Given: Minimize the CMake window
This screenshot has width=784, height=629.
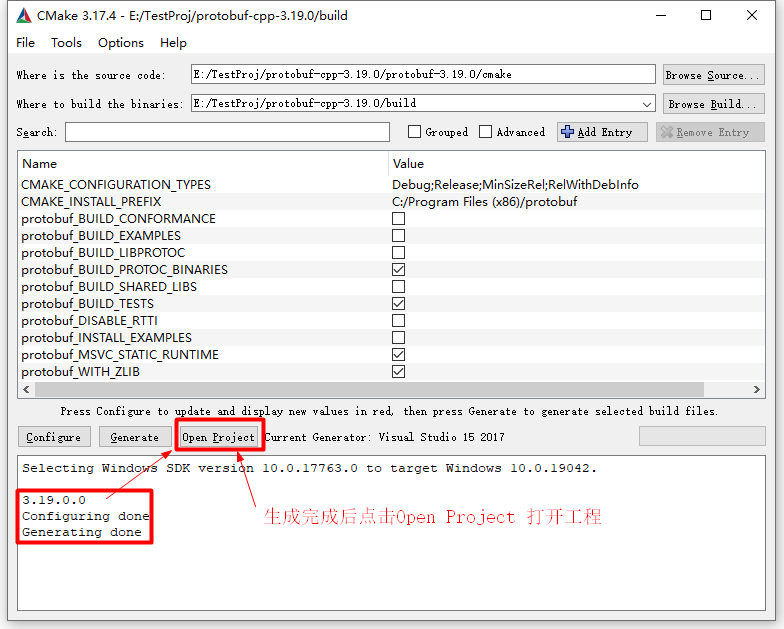Looking at the screenshot, I should tap(661, 16).
